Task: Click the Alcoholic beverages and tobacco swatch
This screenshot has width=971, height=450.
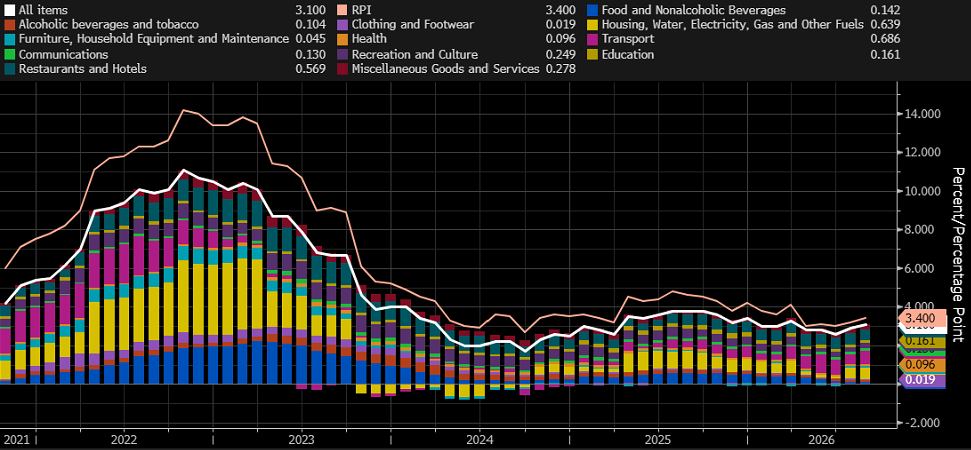Action: [9, 25]
